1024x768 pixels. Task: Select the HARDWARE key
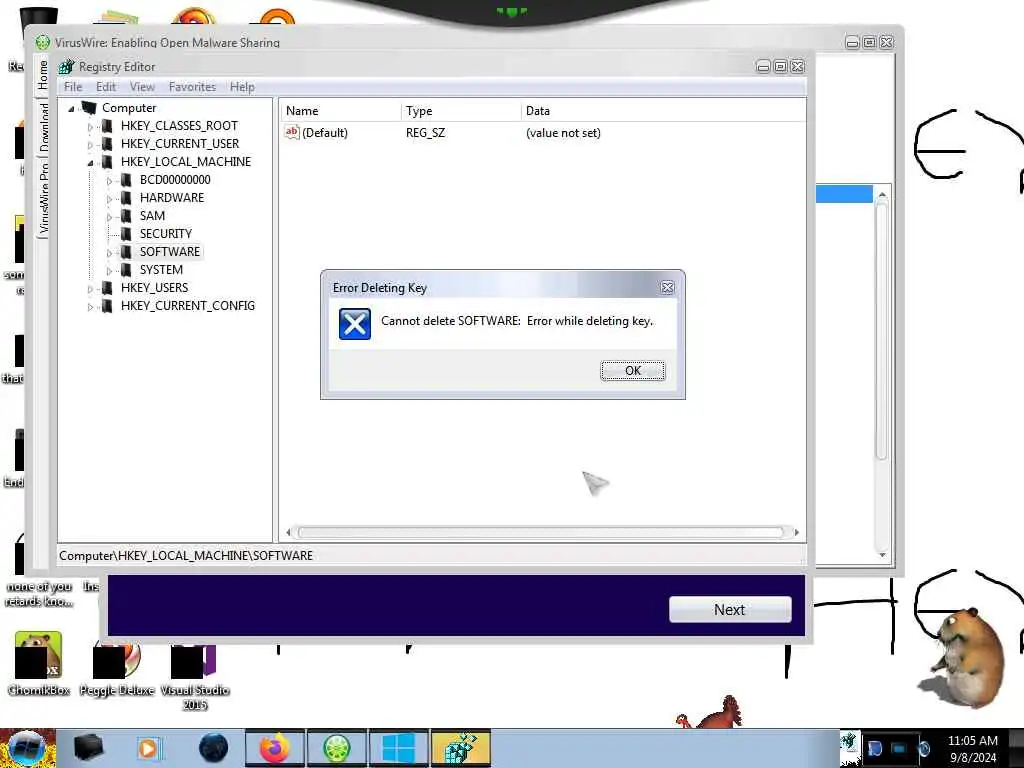point(172,197)
